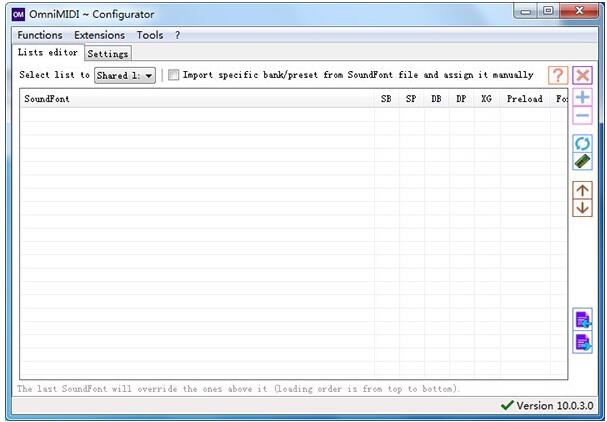Reload the list with the refresh icon
The height and width of the screenshot is (422, 607).
[x=582, y=143]
